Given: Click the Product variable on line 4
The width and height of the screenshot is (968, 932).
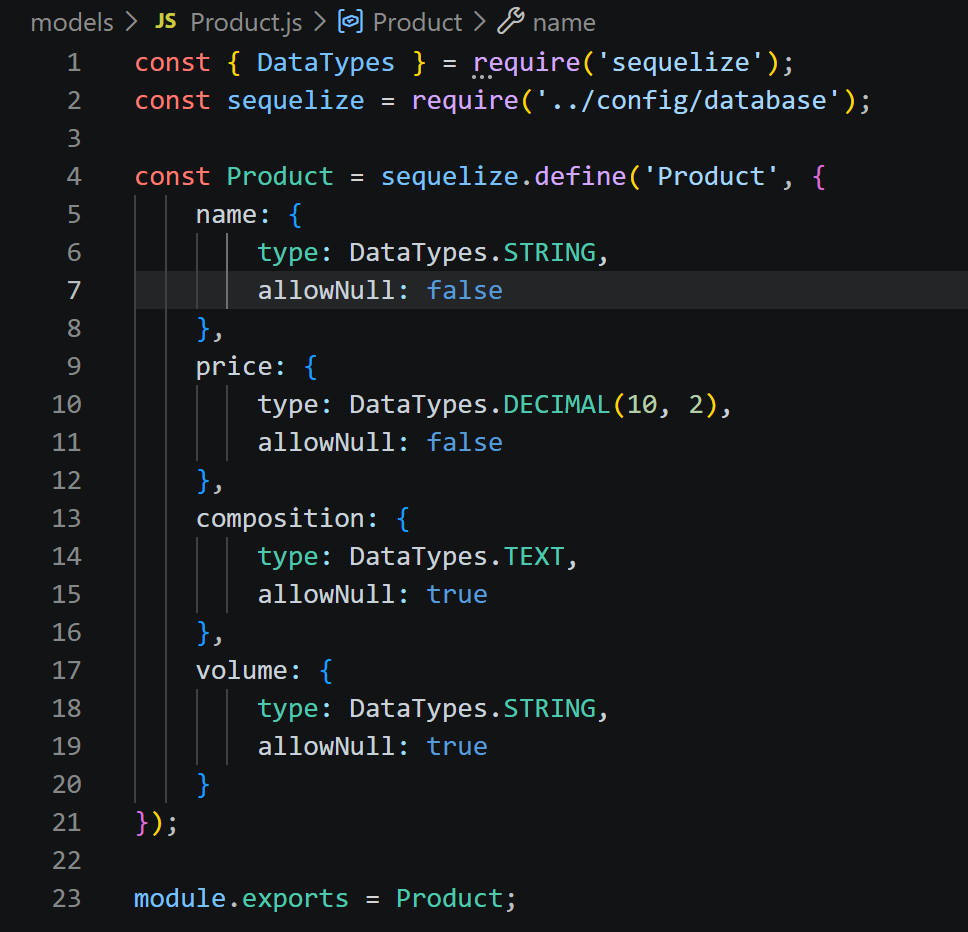Looking at the screenshot, I should pos(279,176).
